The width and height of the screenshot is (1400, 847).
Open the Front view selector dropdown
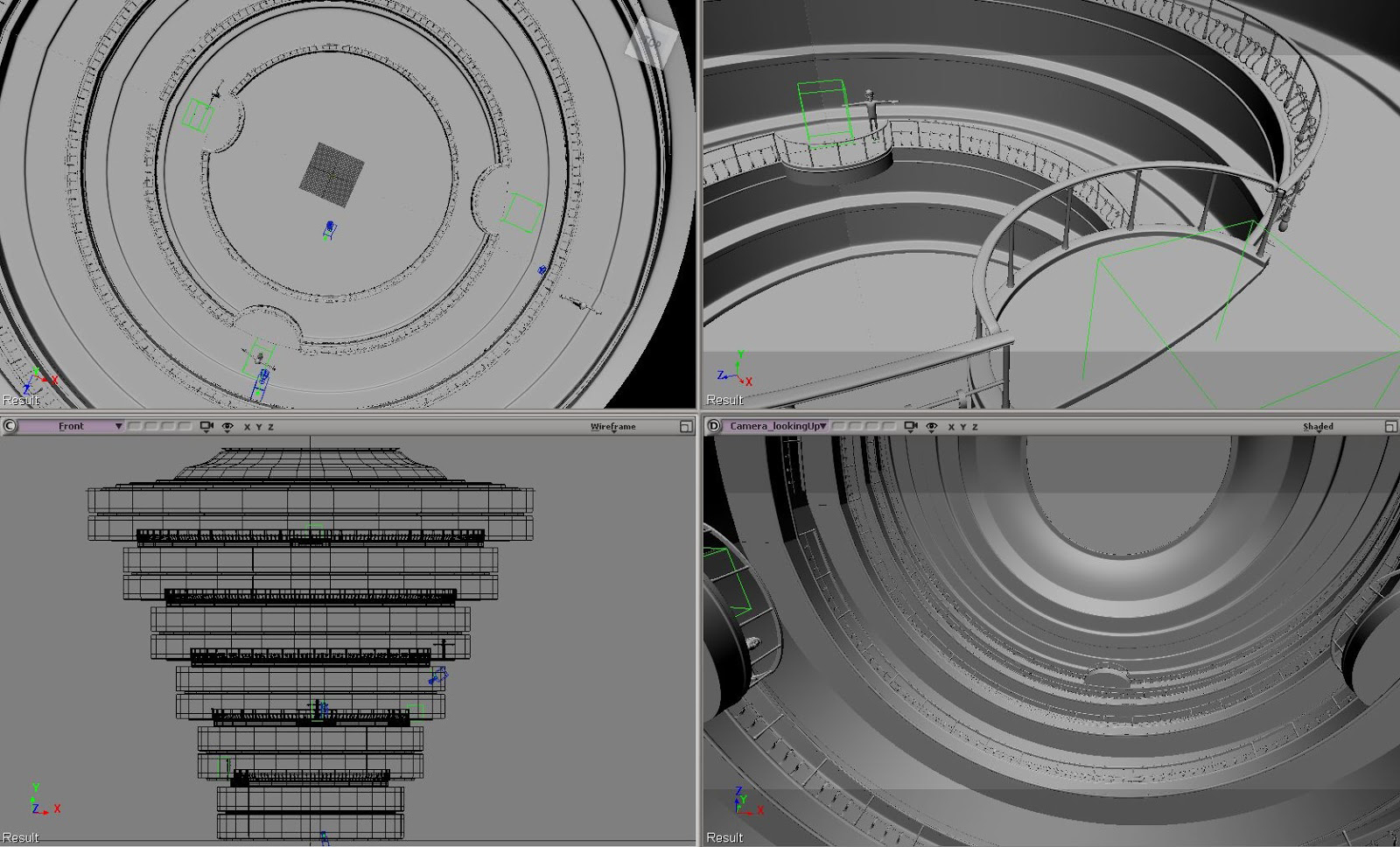71,426
